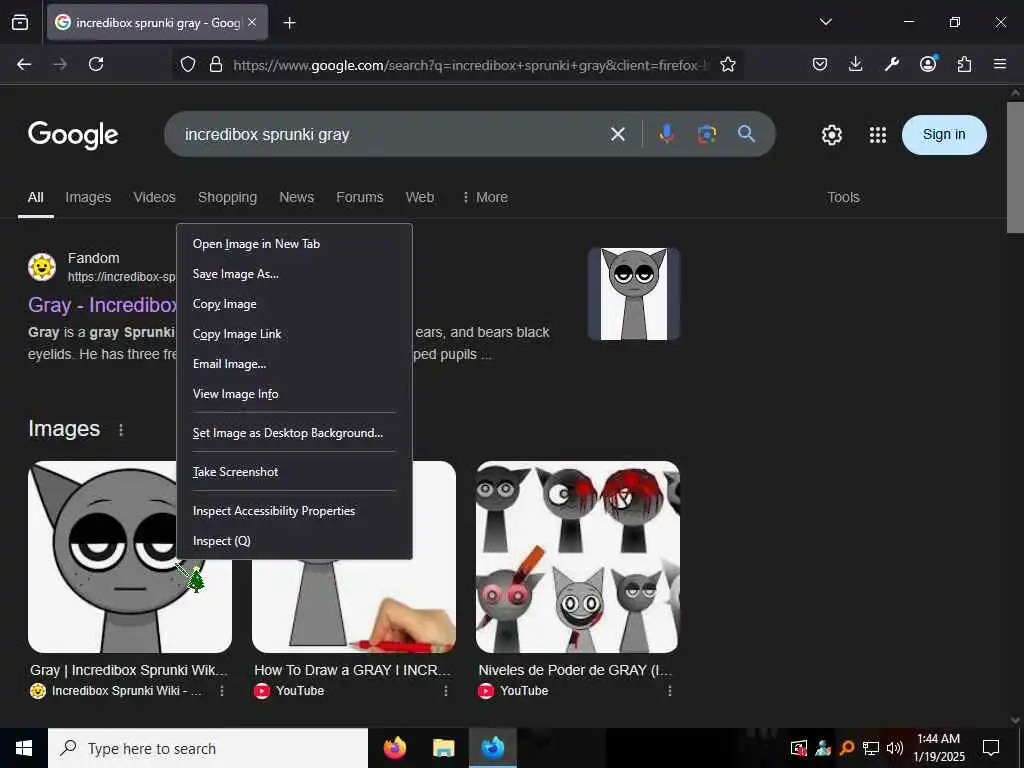List all tabs dropdown arrow
1024x768 pixels.
click(825, 22)
